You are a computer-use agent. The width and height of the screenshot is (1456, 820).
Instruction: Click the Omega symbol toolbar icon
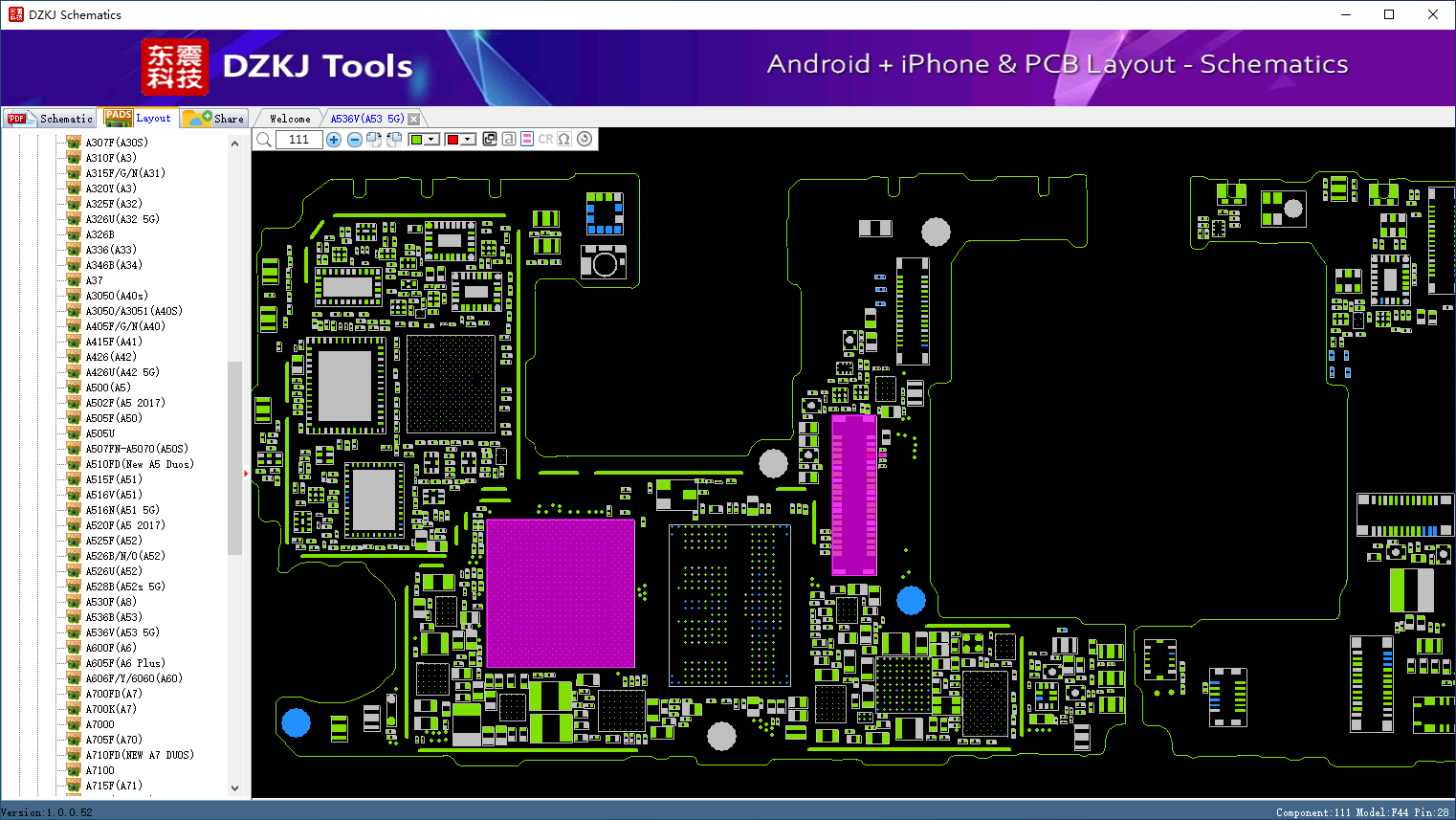pyautogui.click(x=564, y=139)
